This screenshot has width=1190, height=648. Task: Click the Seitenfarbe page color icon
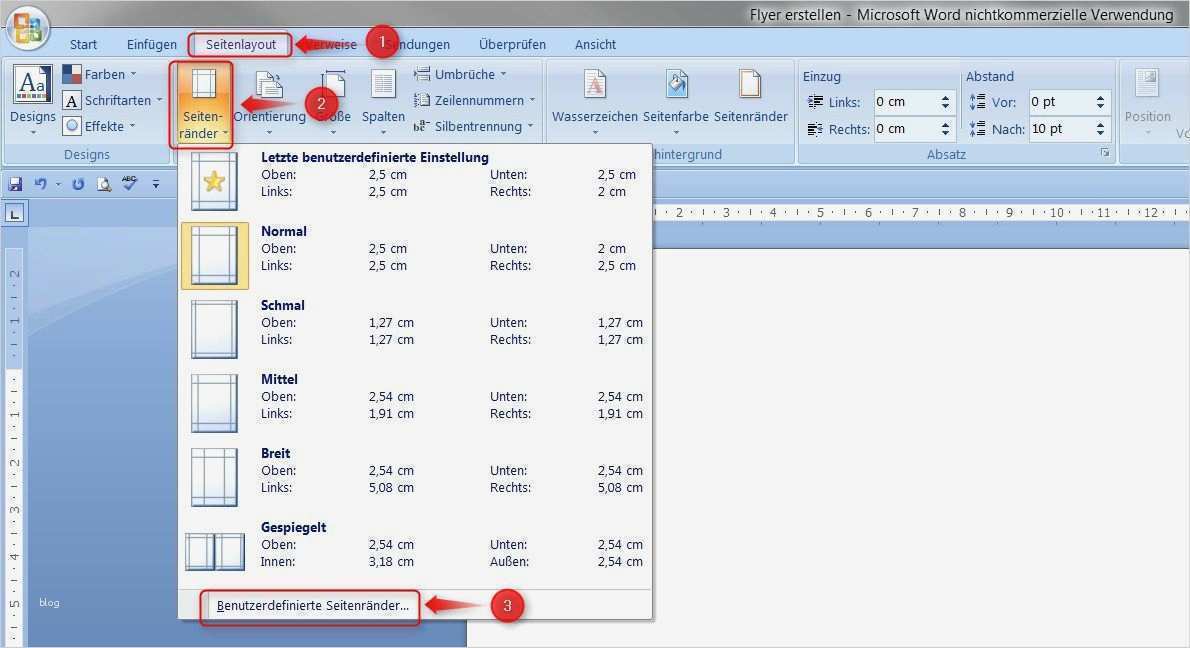click(x=676, y=84)
